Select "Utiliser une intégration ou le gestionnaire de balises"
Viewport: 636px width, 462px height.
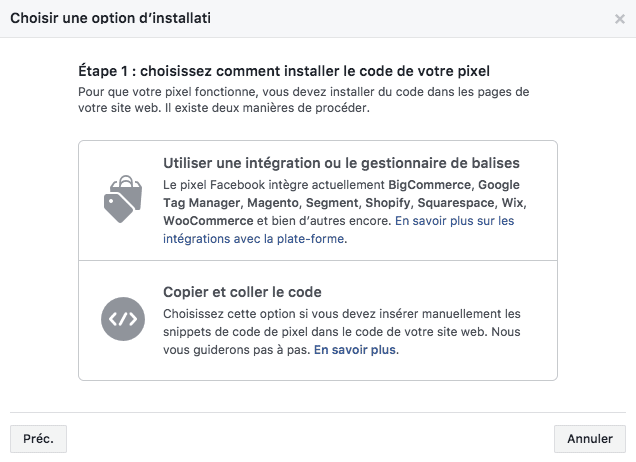341,163
